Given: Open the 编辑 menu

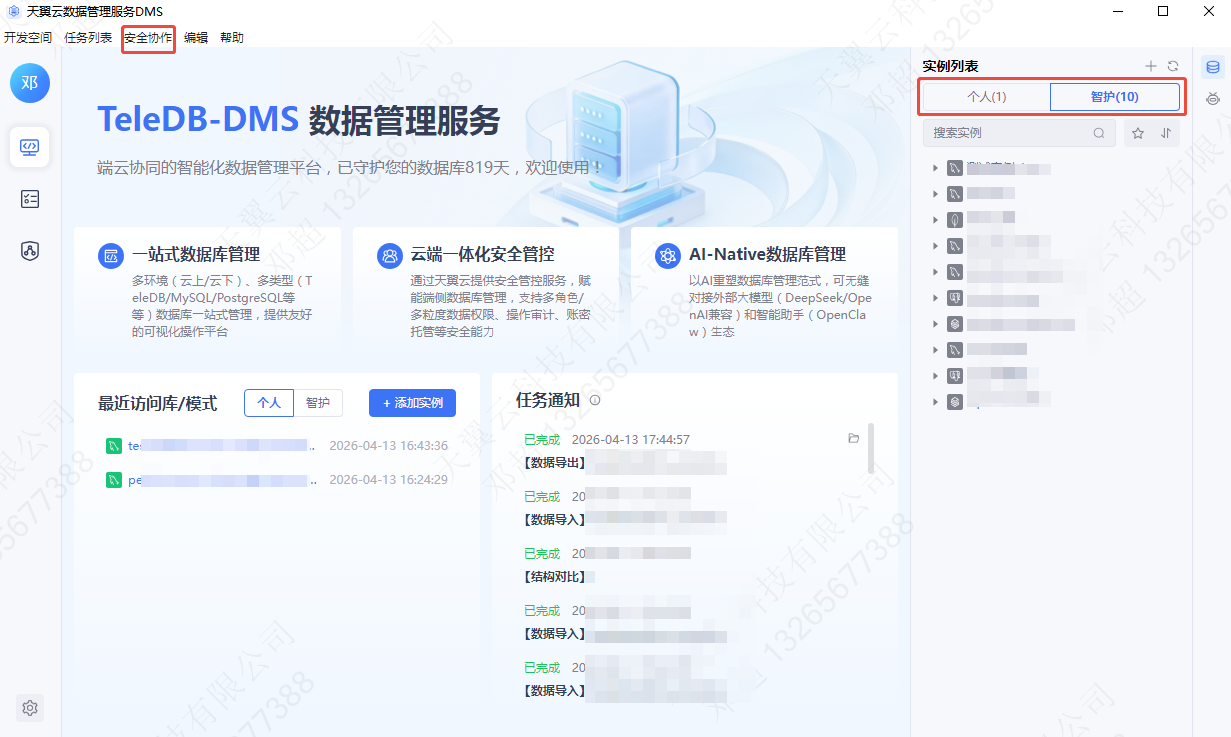Looking at the screenshot, I should 196,38.
